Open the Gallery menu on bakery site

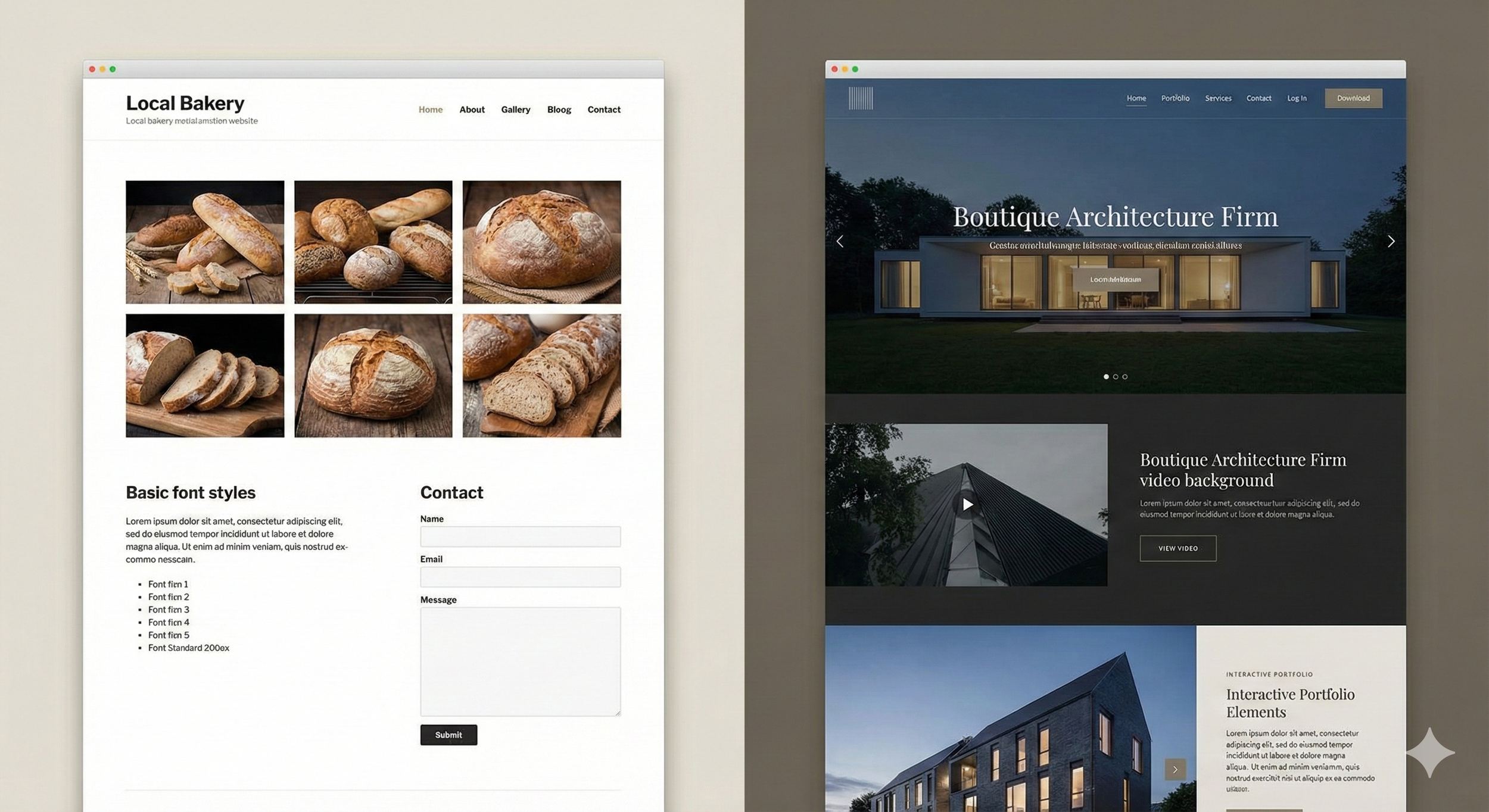[x=515, y=110]
